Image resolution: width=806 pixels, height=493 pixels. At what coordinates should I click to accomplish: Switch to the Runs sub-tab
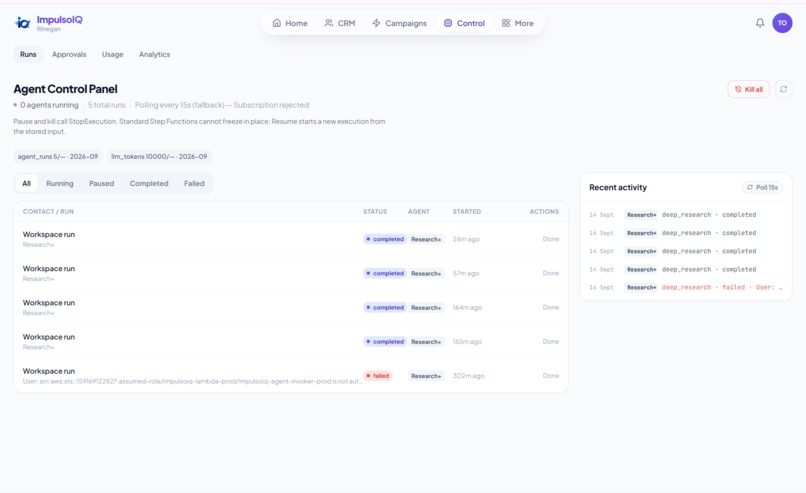pos(28,54)
